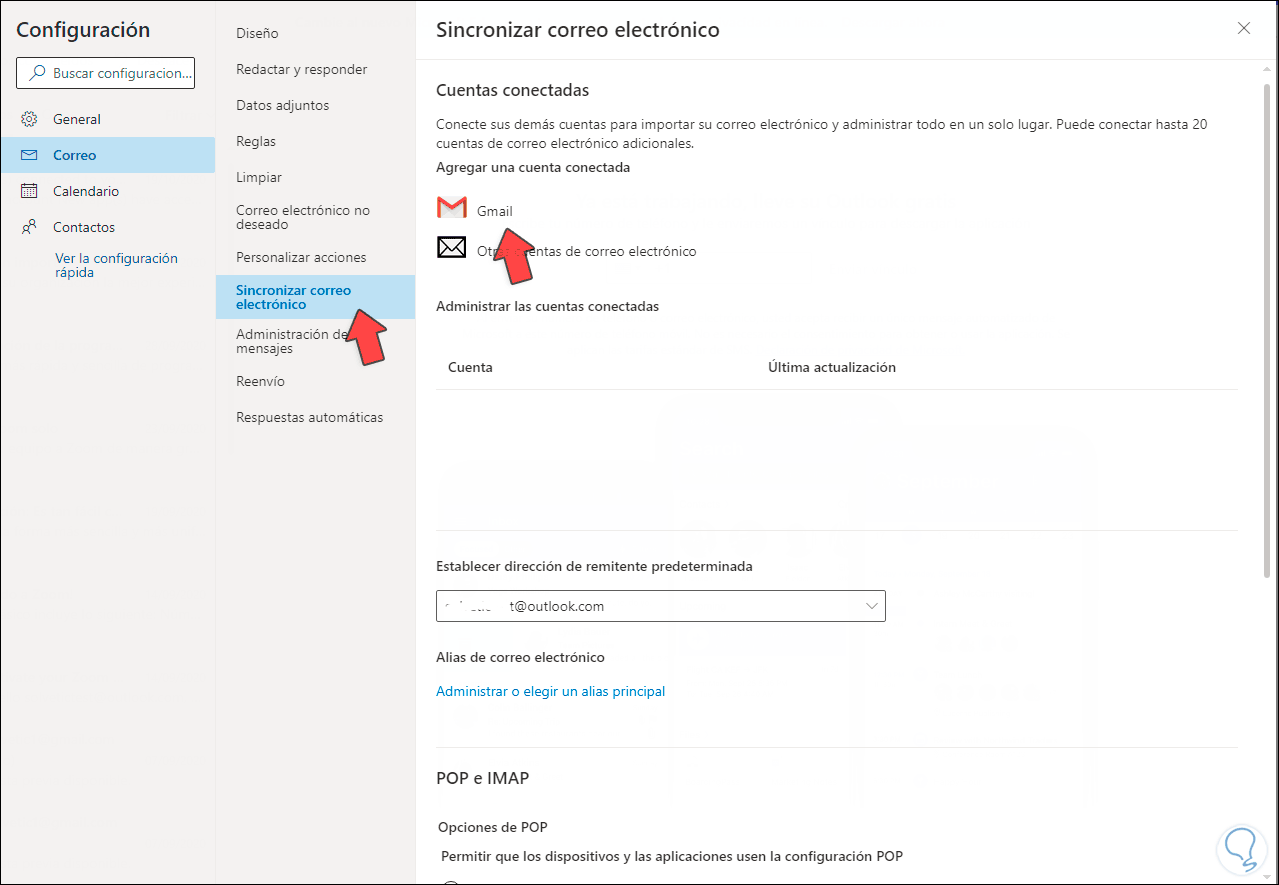Screen dimensions: 1279x885
Task: Open Redactar y responder settings
Action: click(301, 69)
